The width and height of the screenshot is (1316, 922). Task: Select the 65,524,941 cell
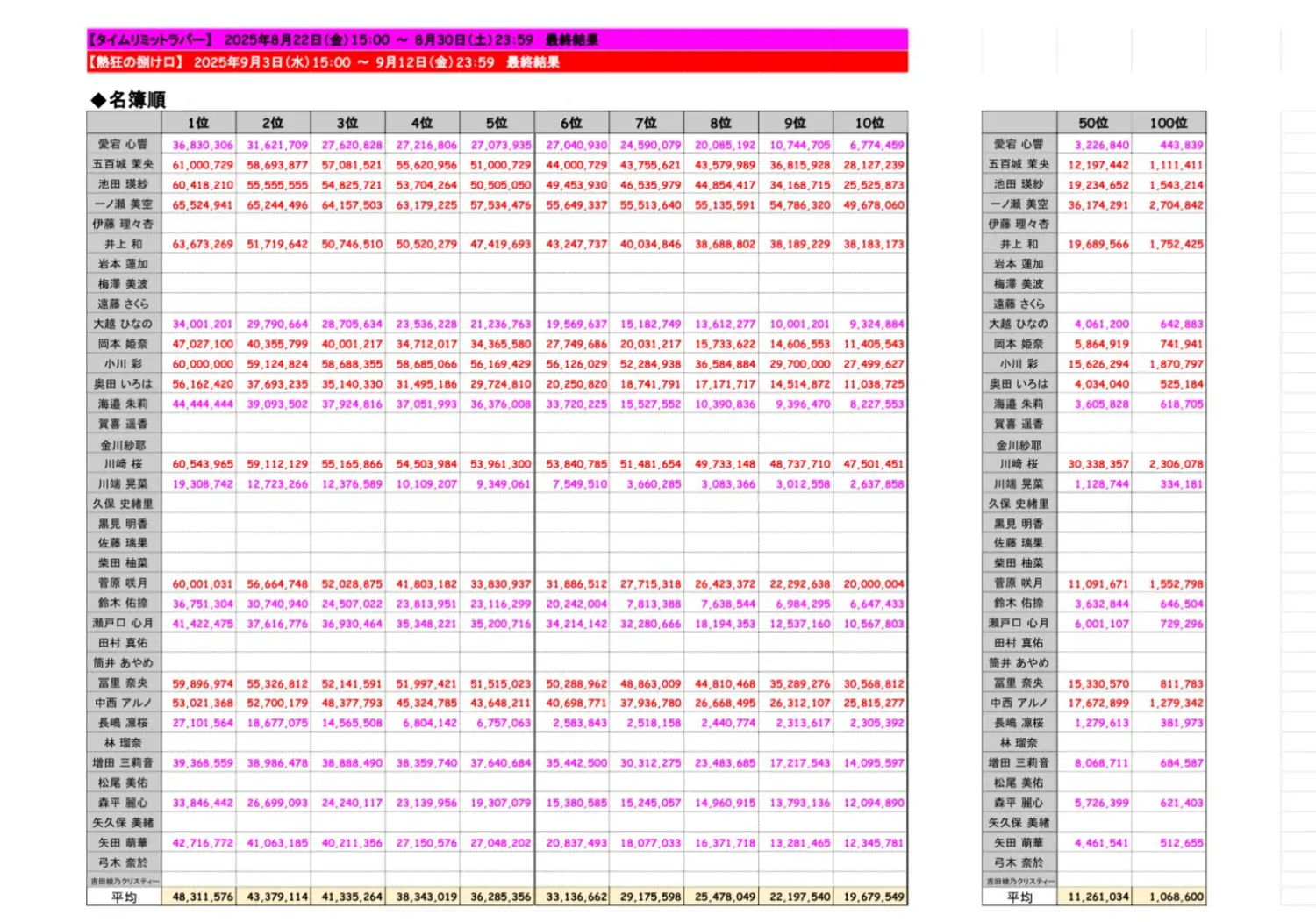point(203,204)
